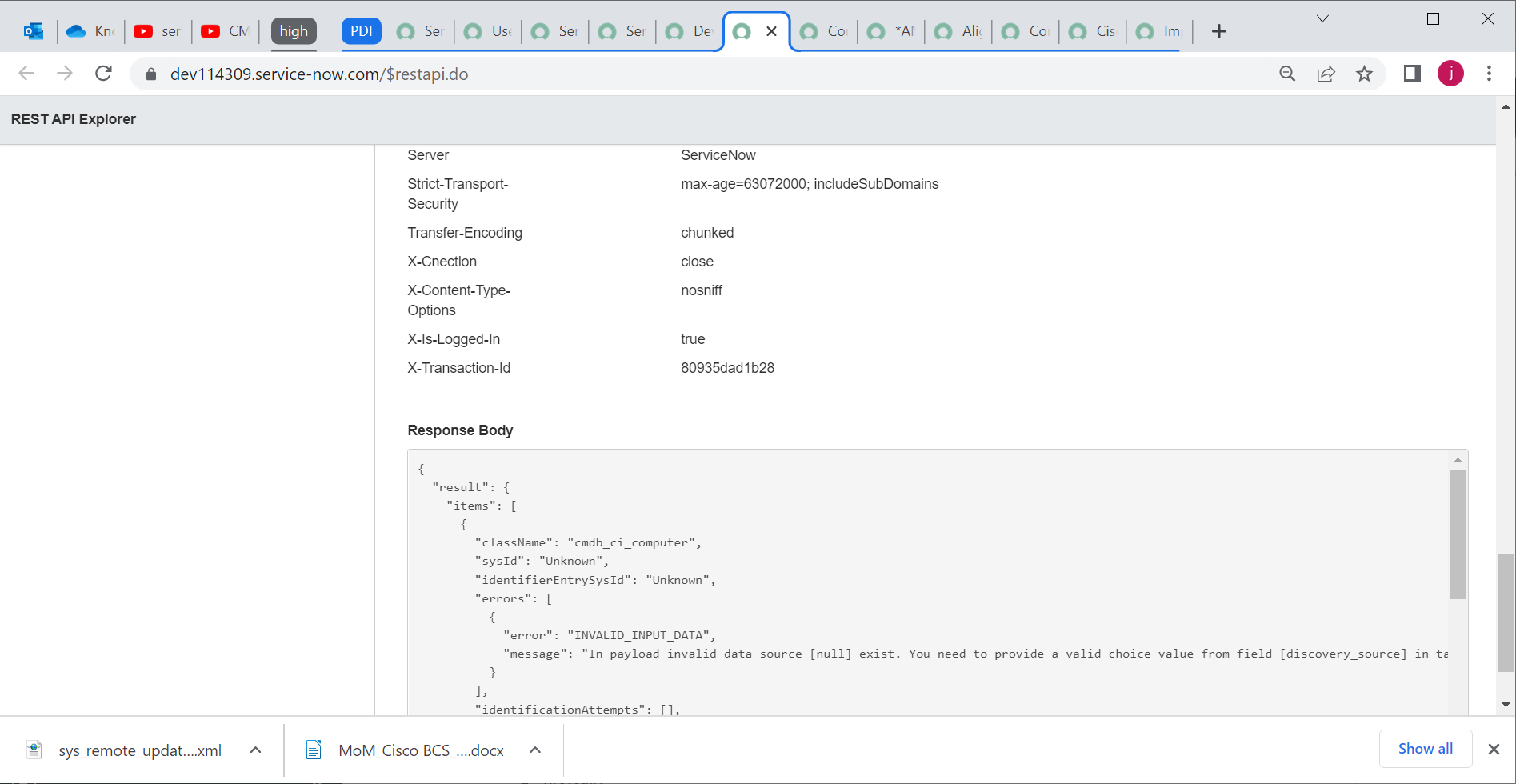Go forward to next page
Image resolution: width=1516 pixels, height=784 pixels.
[65, 74]
